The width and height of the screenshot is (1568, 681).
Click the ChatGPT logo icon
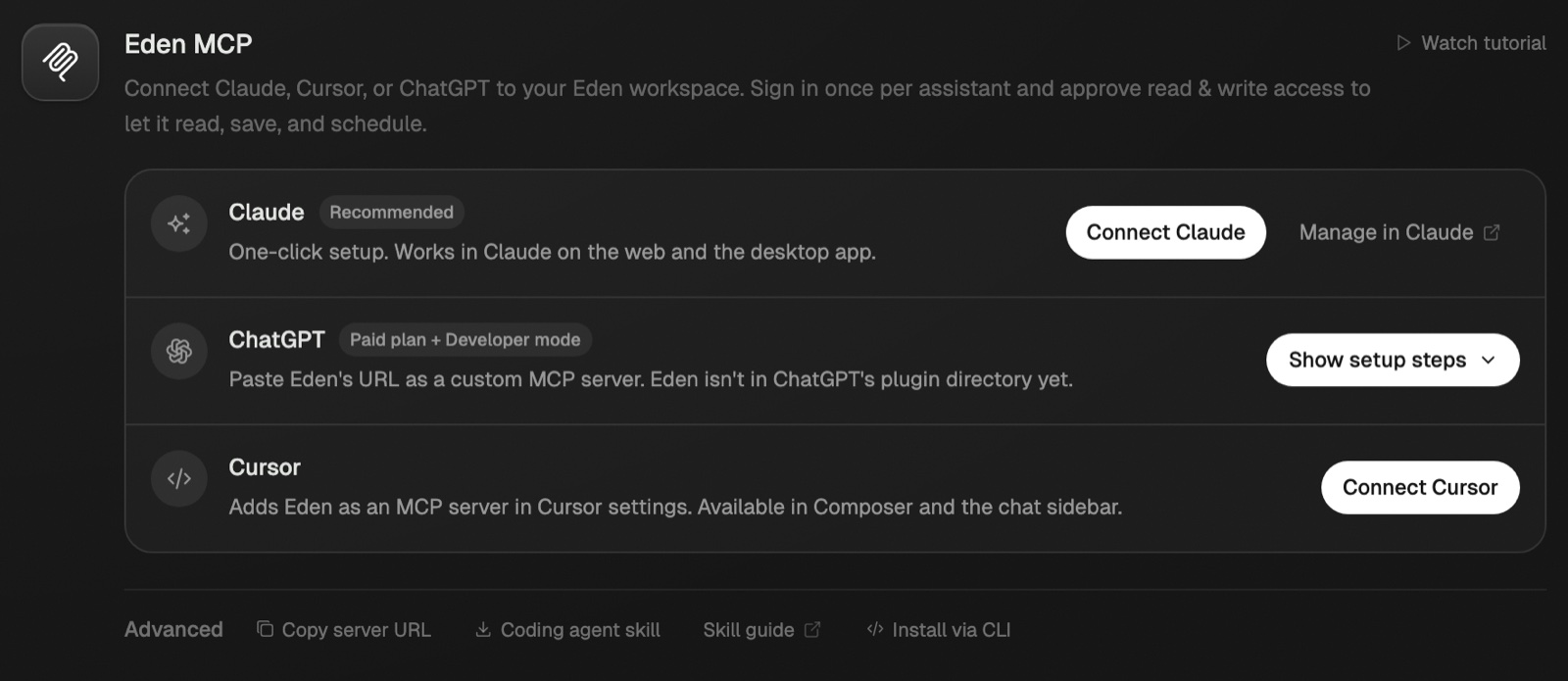pyautogui.click(x=179, y=352)
